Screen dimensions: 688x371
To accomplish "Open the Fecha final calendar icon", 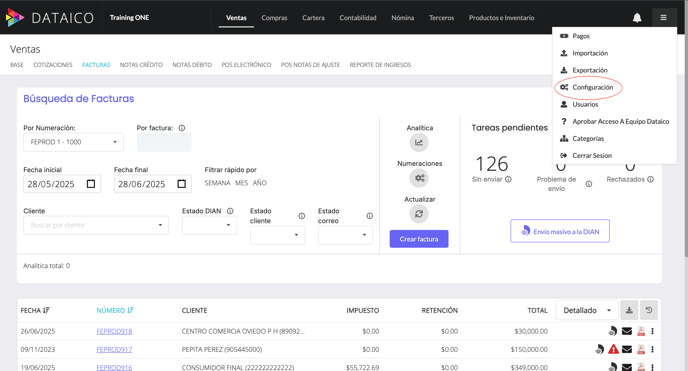I will [181, 184].
